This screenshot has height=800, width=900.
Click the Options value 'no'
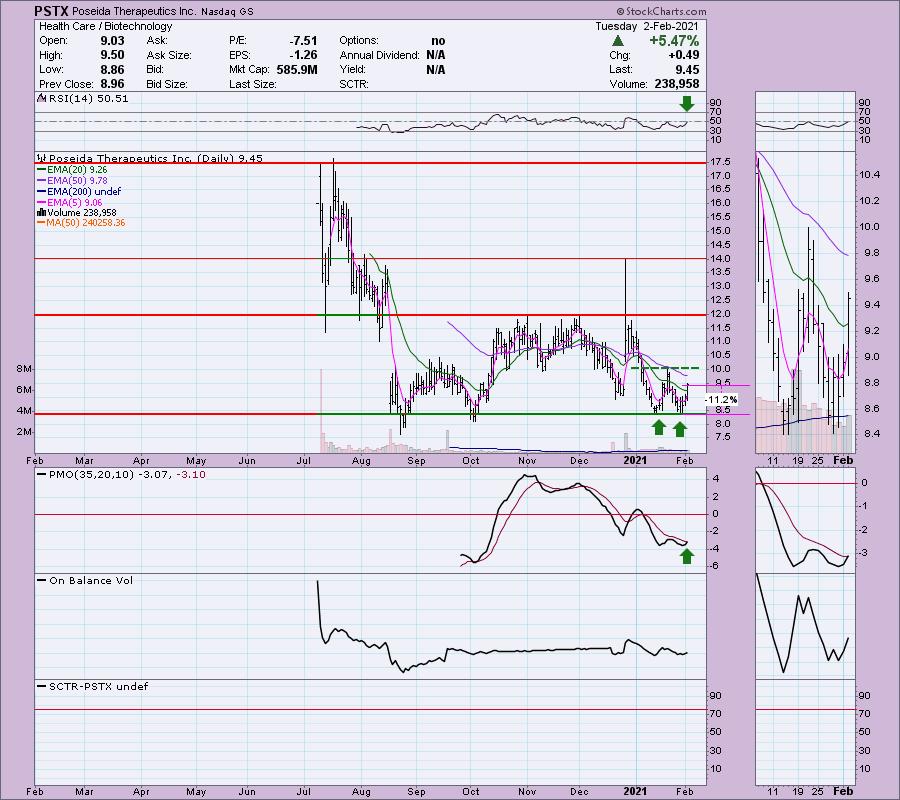(x=438, y=41)
